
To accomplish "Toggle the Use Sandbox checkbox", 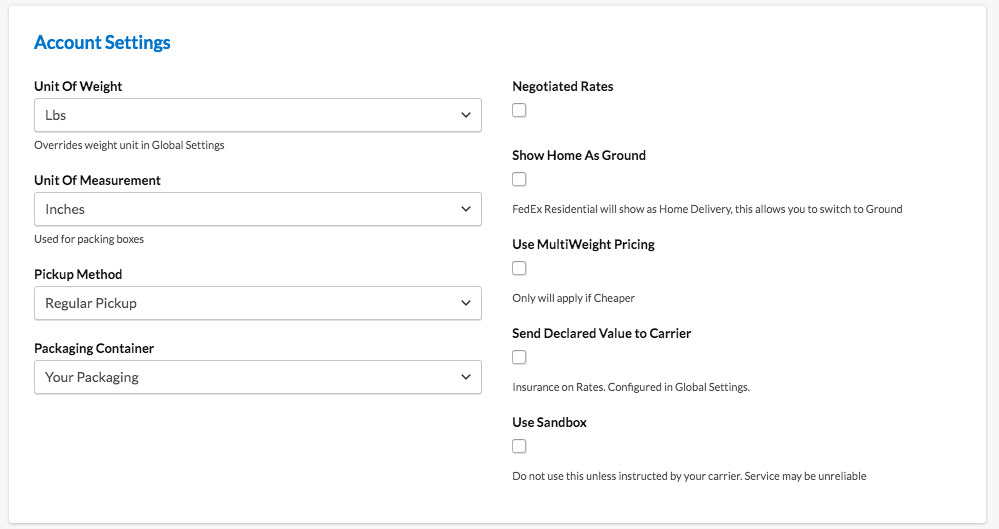I will 519,446.
